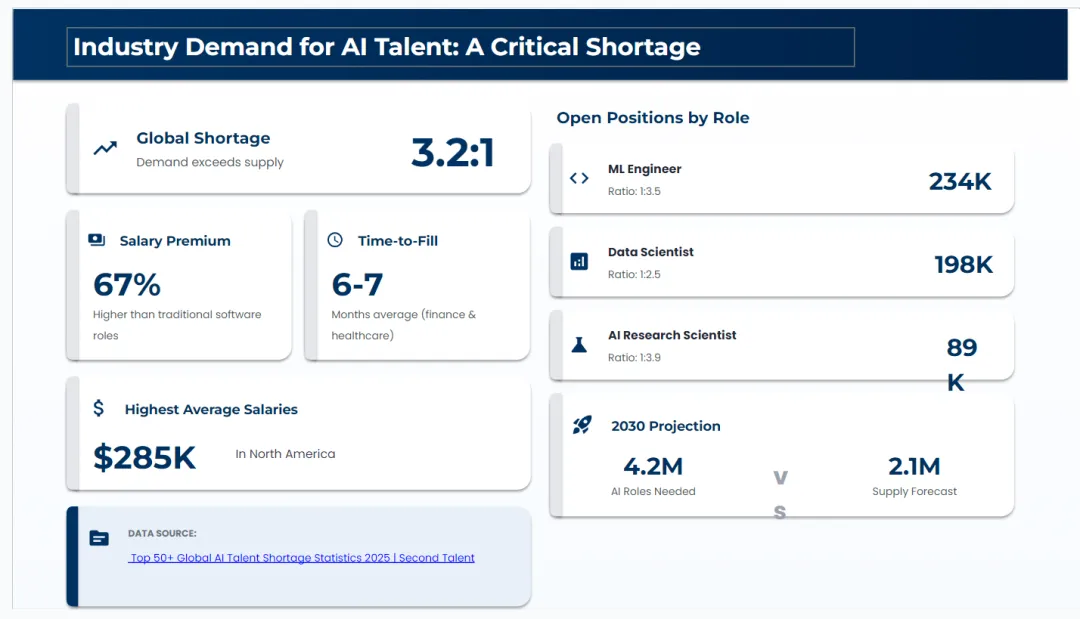Click the rocket icon beside 2030 Projection
Image resolution: width=1080 pixels, height=619 pixels.
582,425
